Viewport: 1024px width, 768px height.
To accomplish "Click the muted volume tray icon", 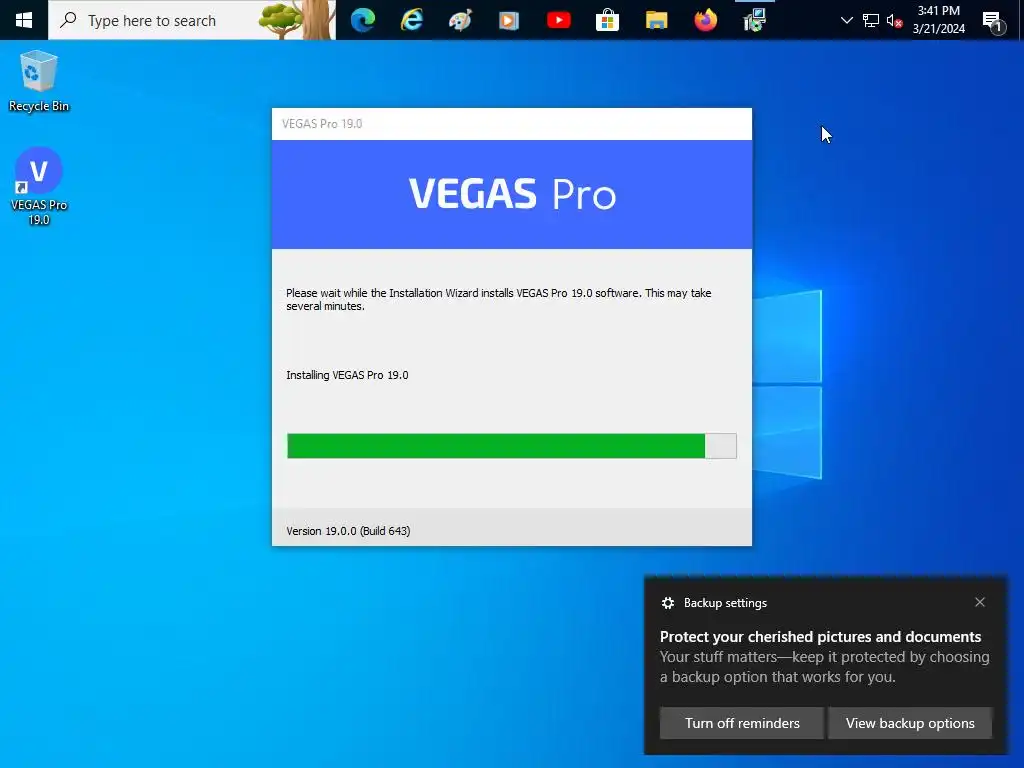I will (x=894, y=20).
